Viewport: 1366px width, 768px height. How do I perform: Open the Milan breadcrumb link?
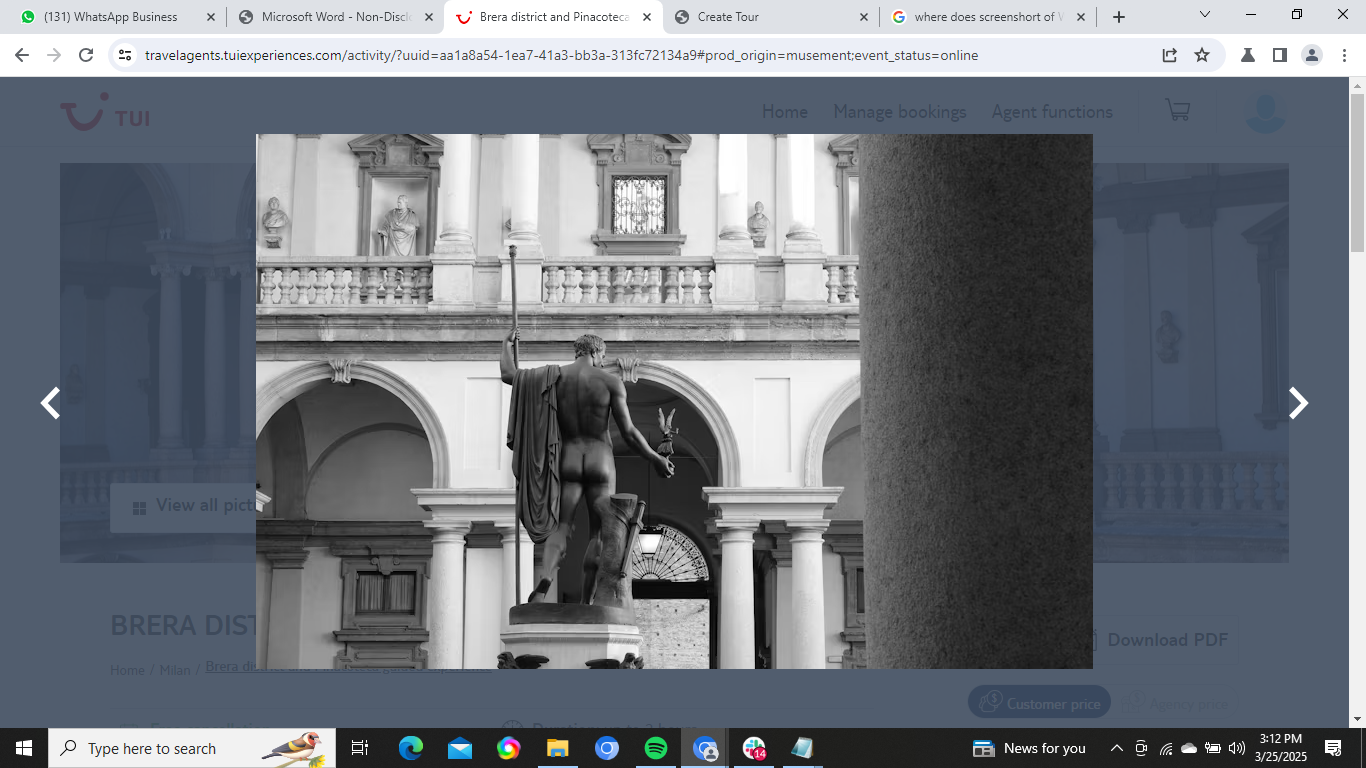pos(175,670)
